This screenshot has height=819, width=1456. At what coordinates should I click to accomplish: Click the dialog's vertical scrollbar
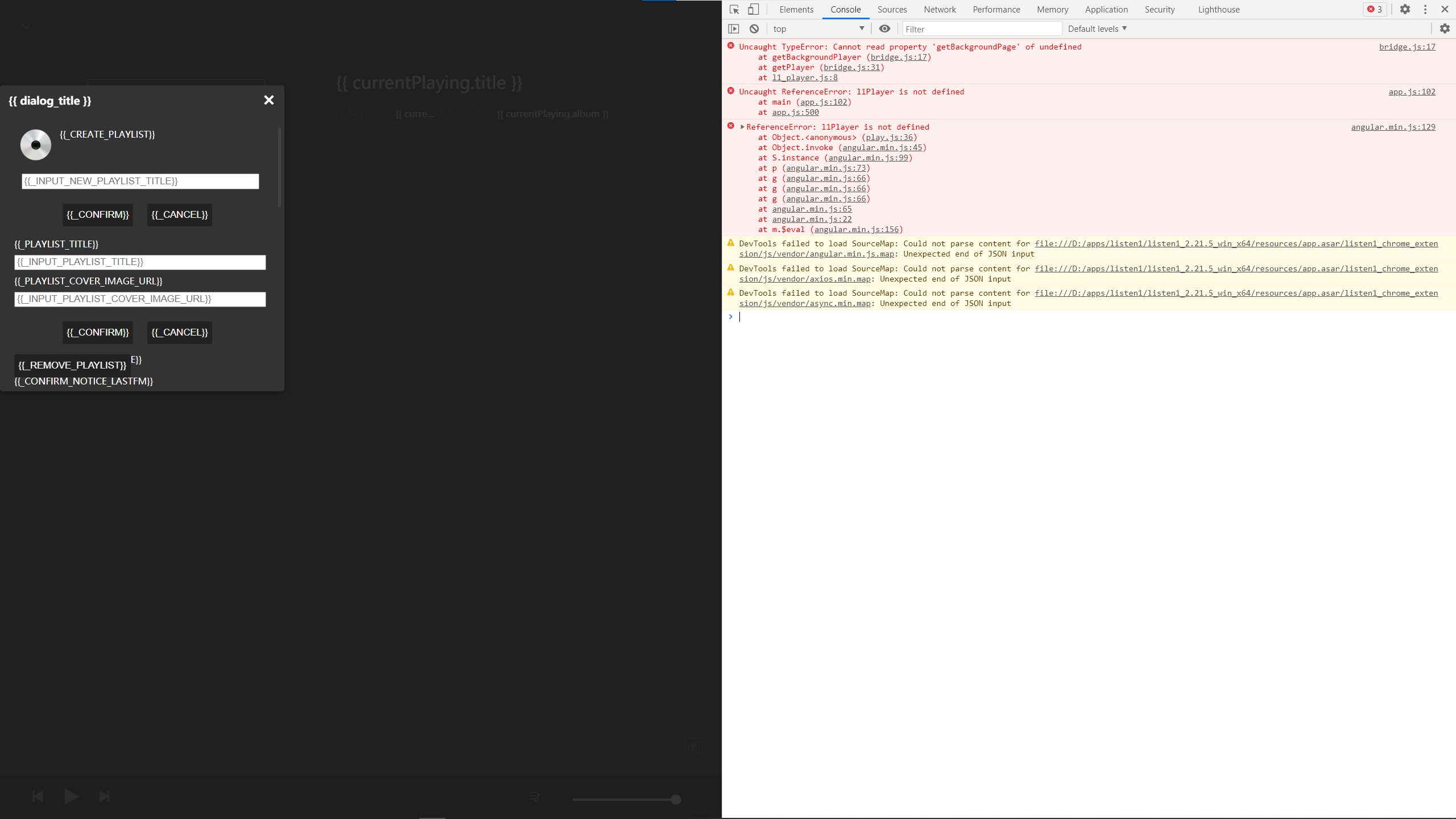pyautogui.click(x=279, y=167)
